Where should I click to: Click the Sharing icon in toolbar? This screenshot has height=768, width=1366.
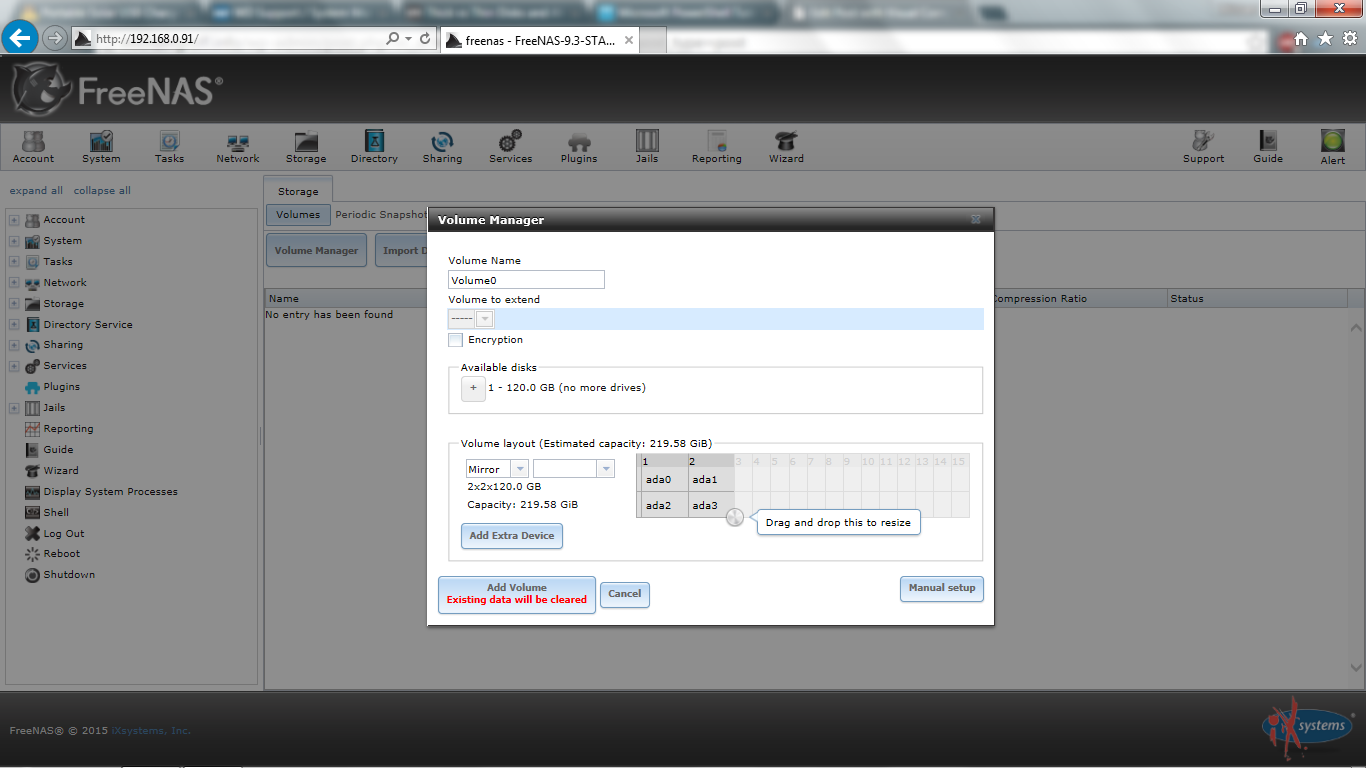[x=442, y=146]
